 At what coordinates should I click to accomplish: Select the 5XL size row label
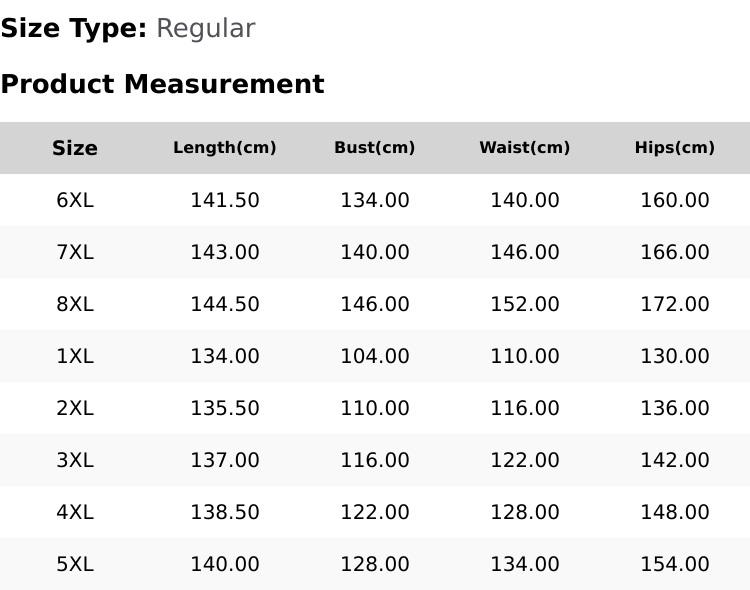coord(75,564)
